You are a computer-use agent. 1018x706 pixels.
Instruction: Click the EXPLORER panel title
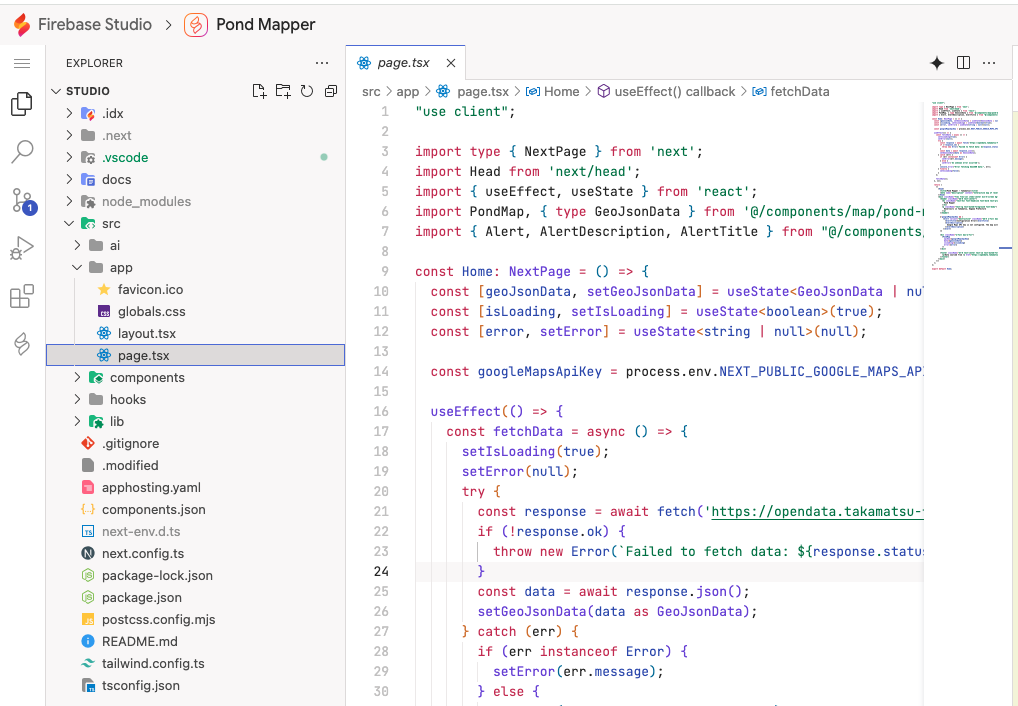click(x=94, y=63)
